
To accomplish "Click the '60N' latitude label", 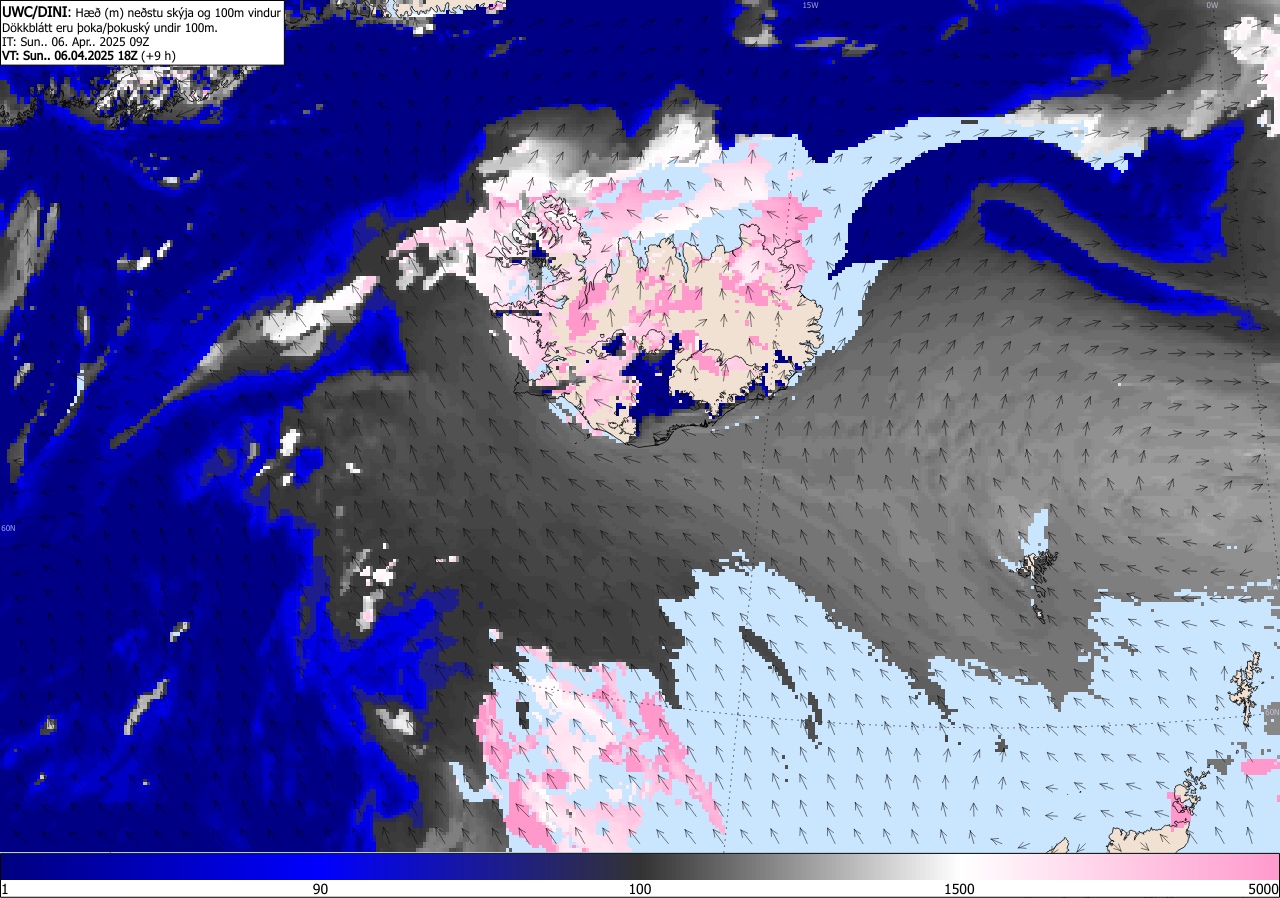I will click(8, 528).
